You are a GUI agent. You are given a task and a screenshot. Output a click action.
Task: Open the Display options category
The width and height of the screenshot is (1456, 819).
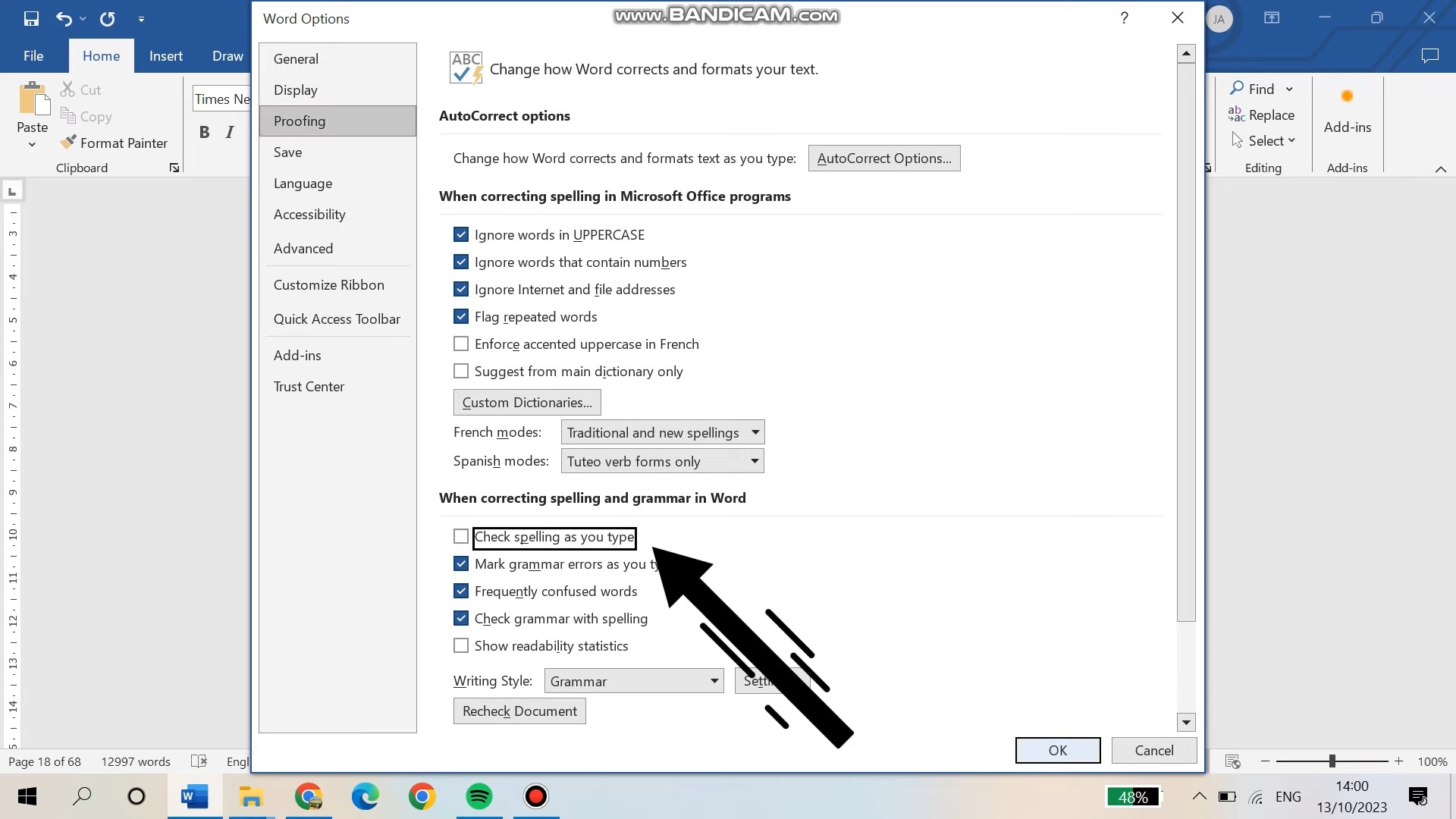(x=337, y=89)
